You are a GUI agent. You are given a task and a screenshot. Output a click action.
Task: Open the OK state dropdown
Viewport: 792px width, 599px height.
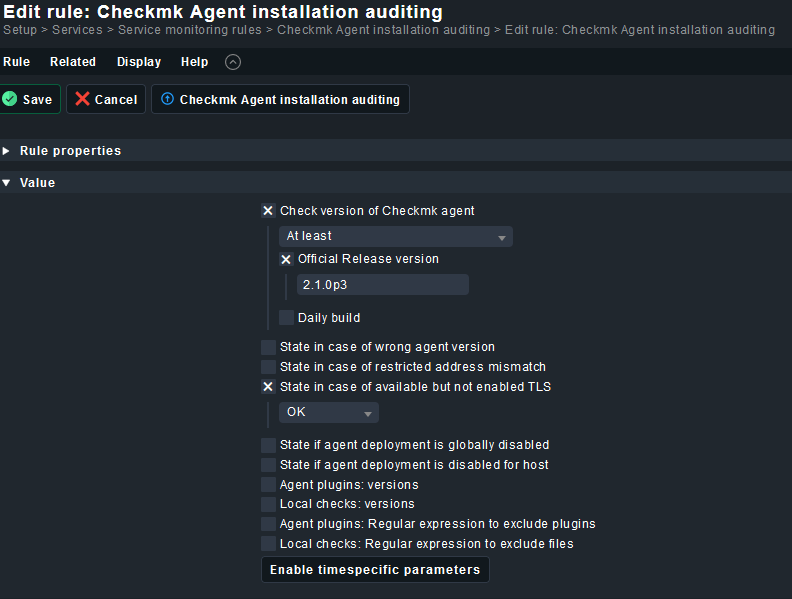[328, 412]
